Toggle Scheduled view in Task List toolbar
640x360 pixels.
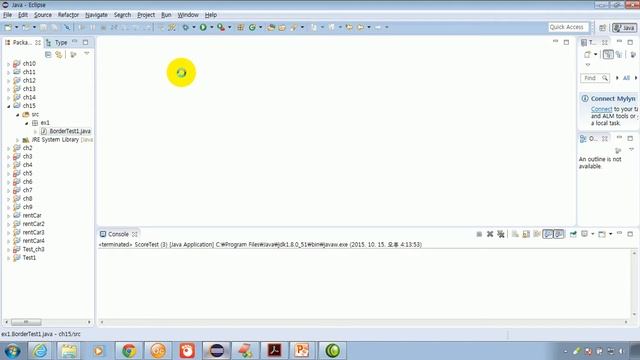click(x=619, y=54)
